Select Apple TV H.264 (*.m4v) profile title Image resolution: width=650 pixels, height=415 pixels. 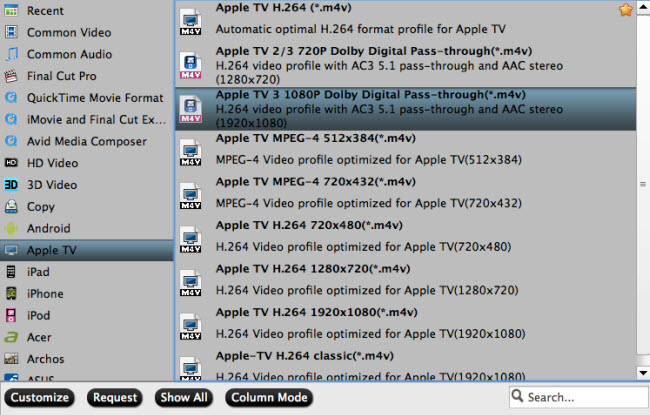coord(284,7)
